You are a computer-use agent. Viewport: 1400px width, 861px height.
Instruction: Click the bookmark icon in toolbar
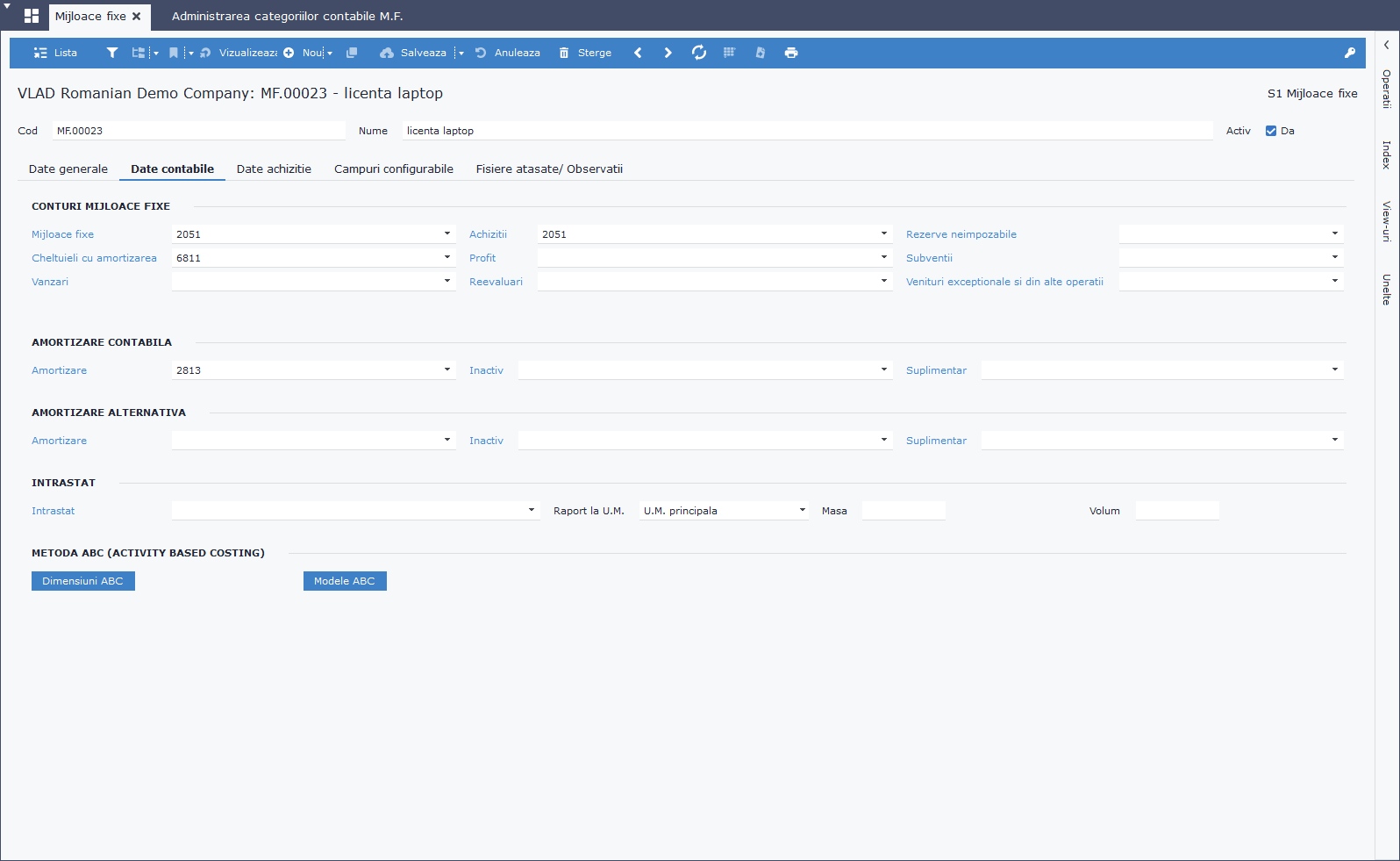point(174,53)
